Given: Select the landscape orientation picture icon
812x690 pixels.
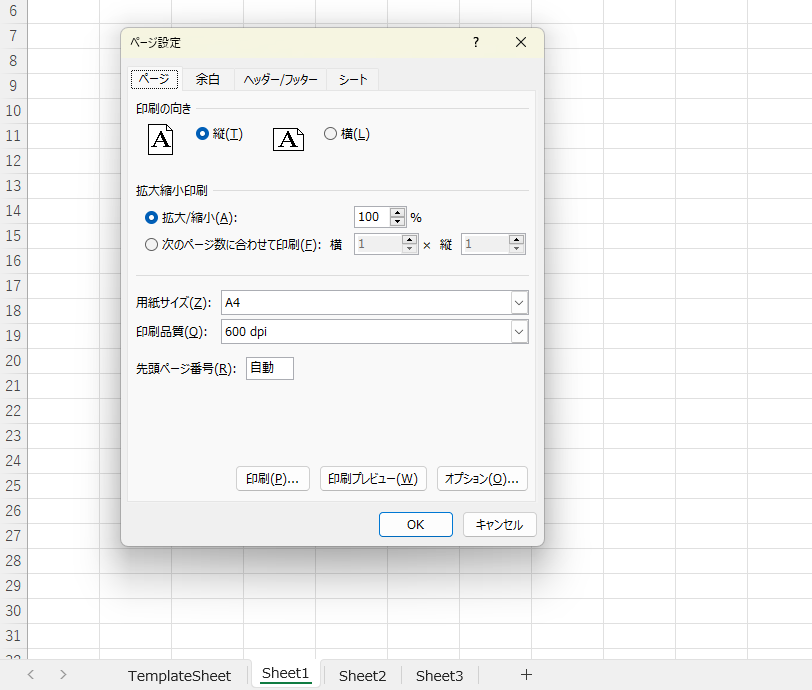Looking at the screenshot, I should point(288,139).
